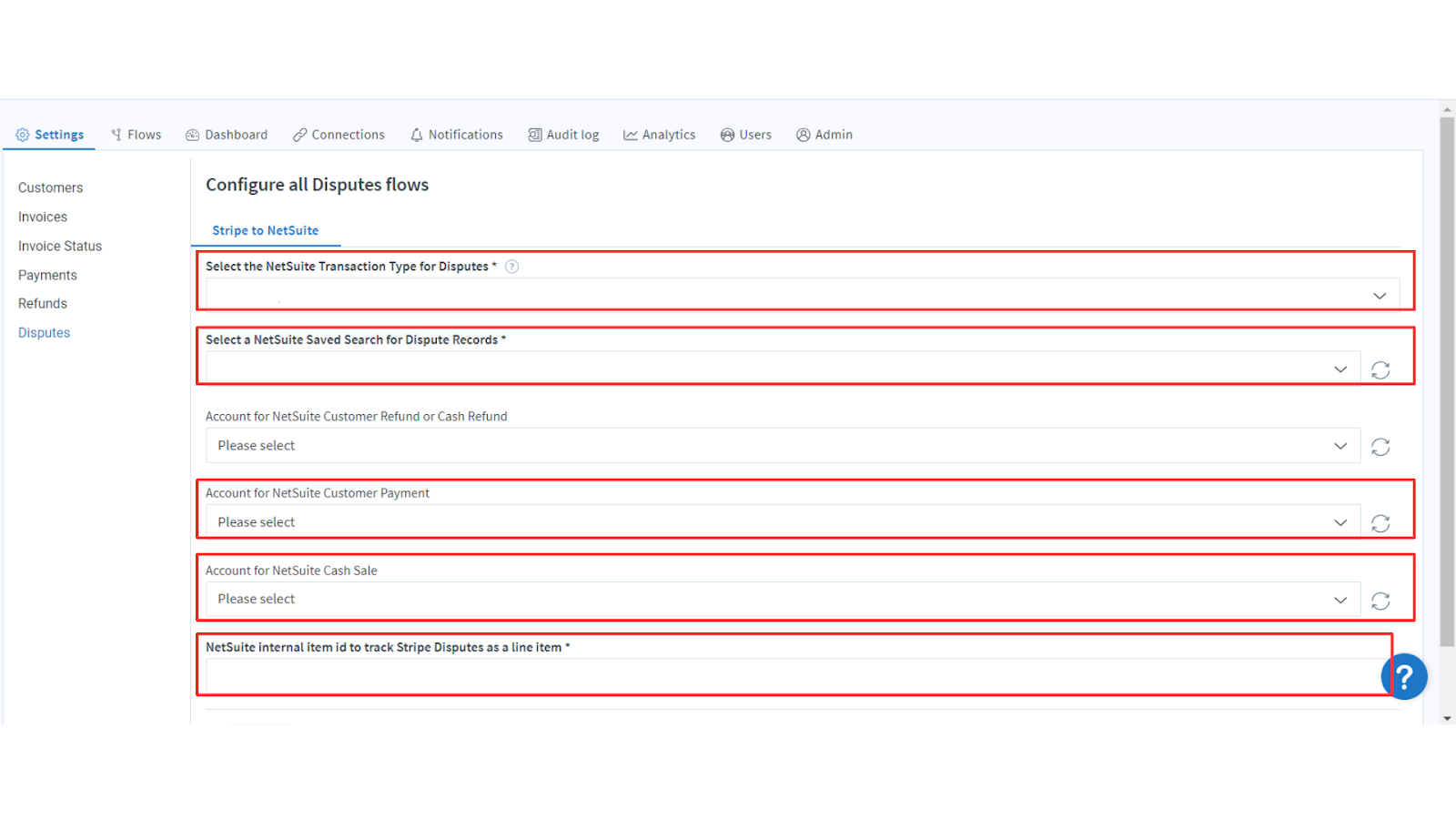Switch to the Flows tab

tap(136, 135)
